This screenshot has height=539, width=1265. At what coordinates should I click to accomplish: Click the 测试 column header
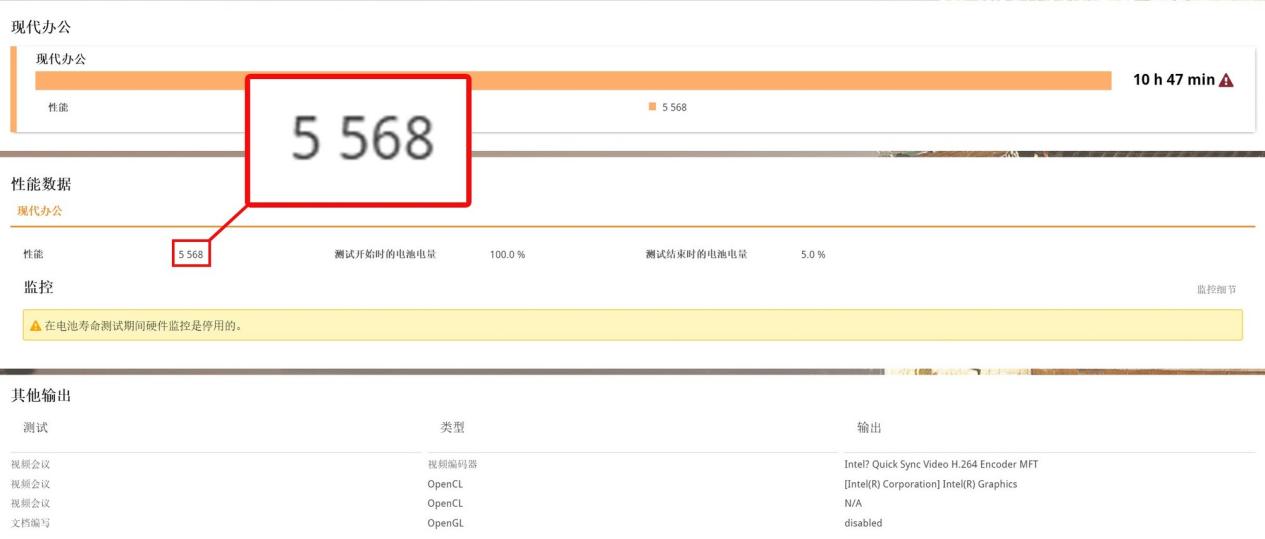pyautogui.click(x=36, y=428)
